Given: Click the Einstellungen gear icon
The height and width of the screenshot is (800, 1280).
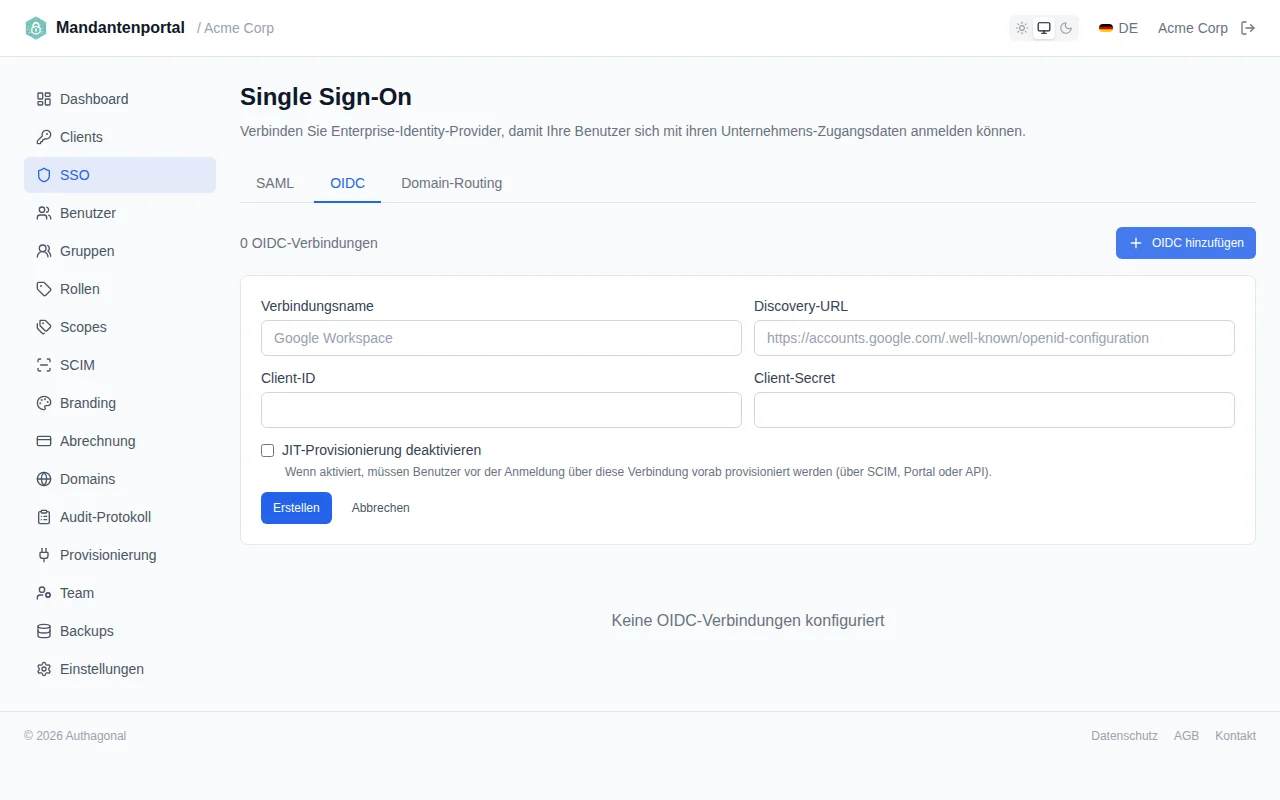Looking at the screenshot, I should (44, 669).
